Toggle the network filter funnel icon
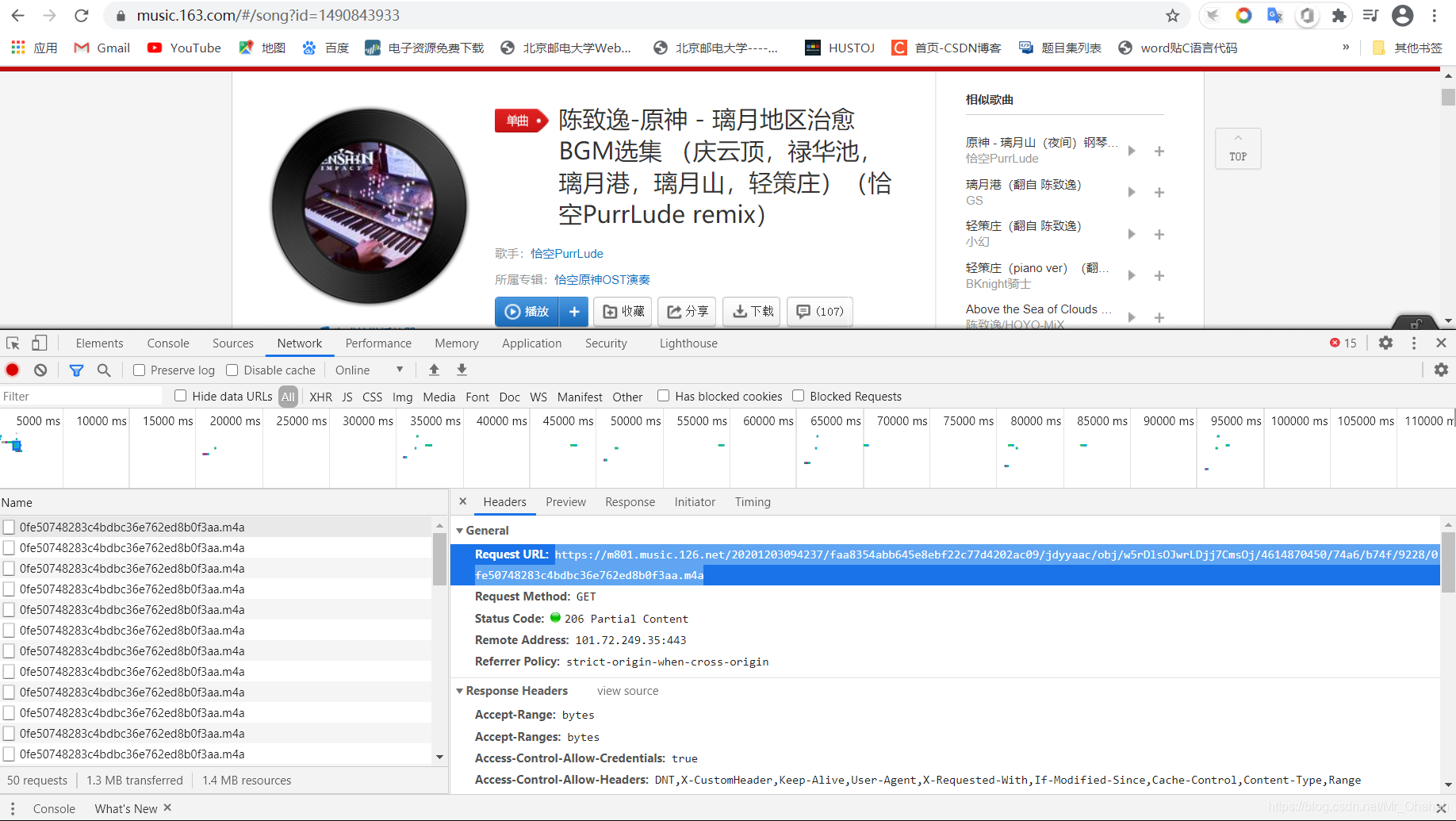 click(76, 370)
